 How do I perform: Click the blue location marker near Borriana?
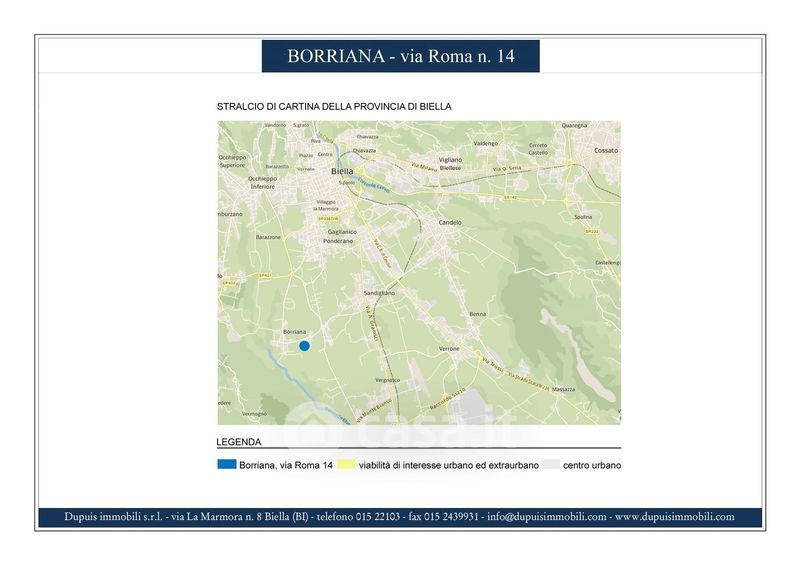pos(304,346)
